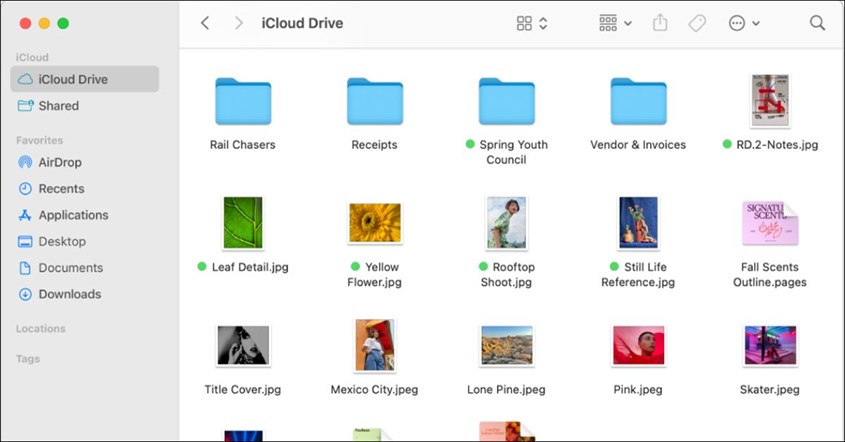Switch icon view with view selector
Image resolution: width=845 pixels, height=442 pixels.
532,23
